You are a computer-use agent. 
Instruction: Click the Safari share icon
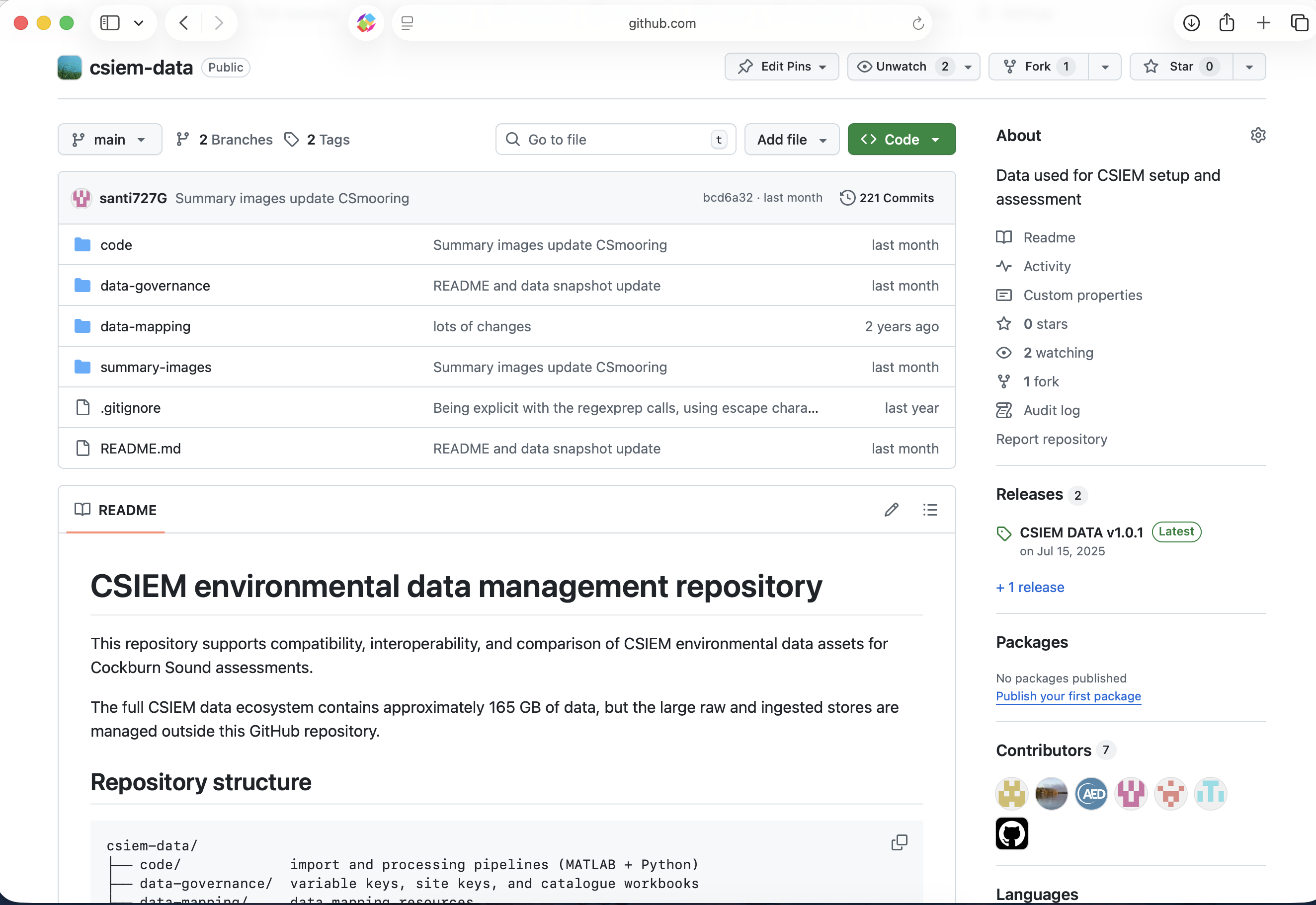tap(1227, 23)
